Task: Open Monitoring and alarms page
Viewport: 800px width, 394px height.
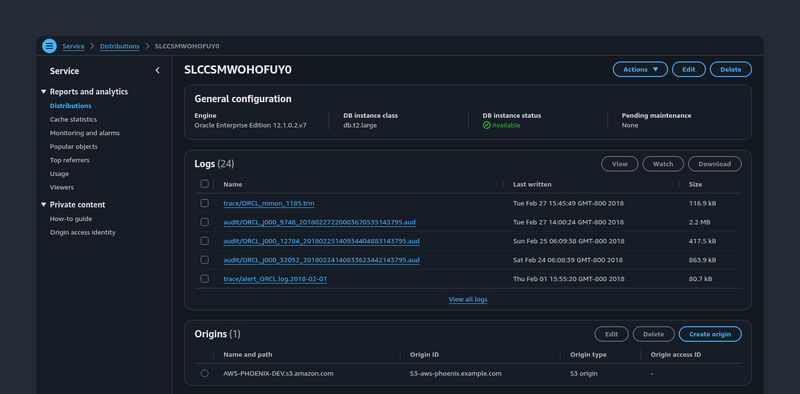Action: point(85,133)
